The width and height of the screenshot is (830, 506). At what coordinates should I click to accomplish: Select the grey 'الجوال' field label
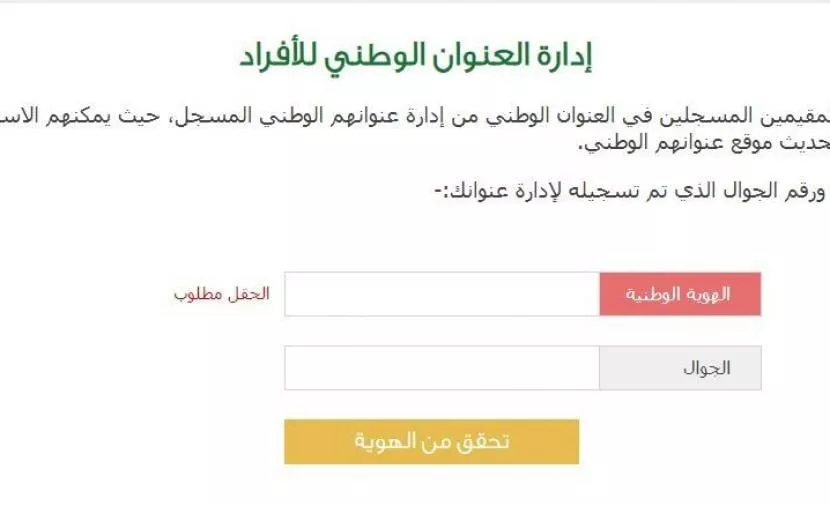pyautogui.click(x=680, y=368)
